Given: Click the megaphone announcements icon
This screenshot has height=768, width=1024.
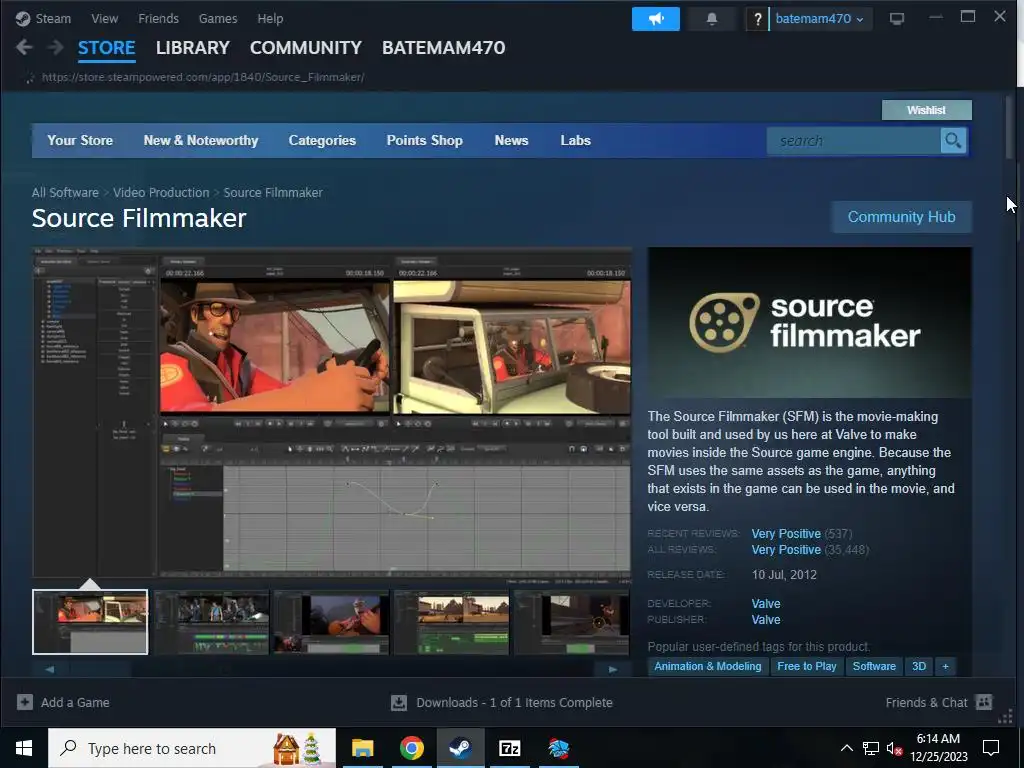Looking at the screenshot, I should click(x=656, y=19).
